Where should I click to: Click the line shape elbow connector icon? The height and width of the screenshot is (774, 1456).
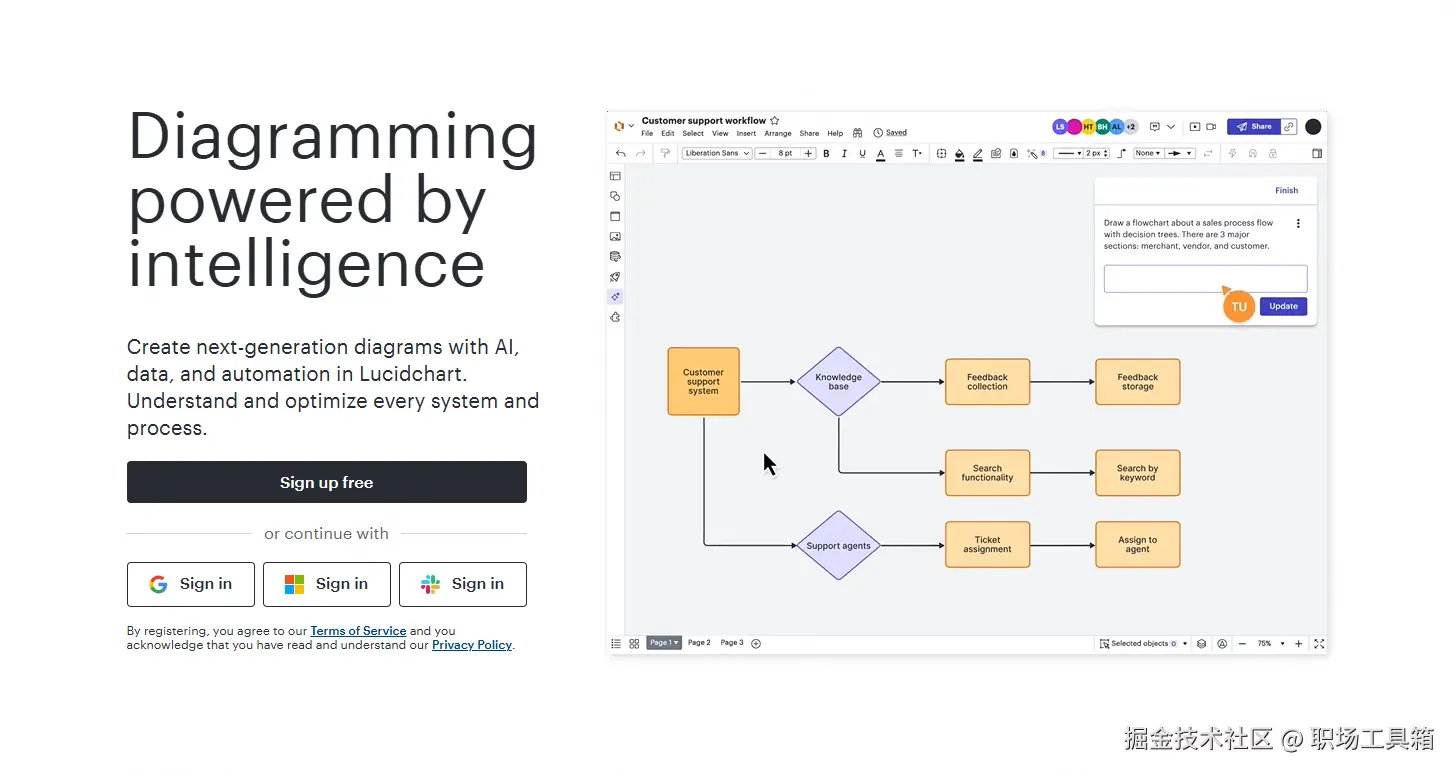coord(1121,153)
